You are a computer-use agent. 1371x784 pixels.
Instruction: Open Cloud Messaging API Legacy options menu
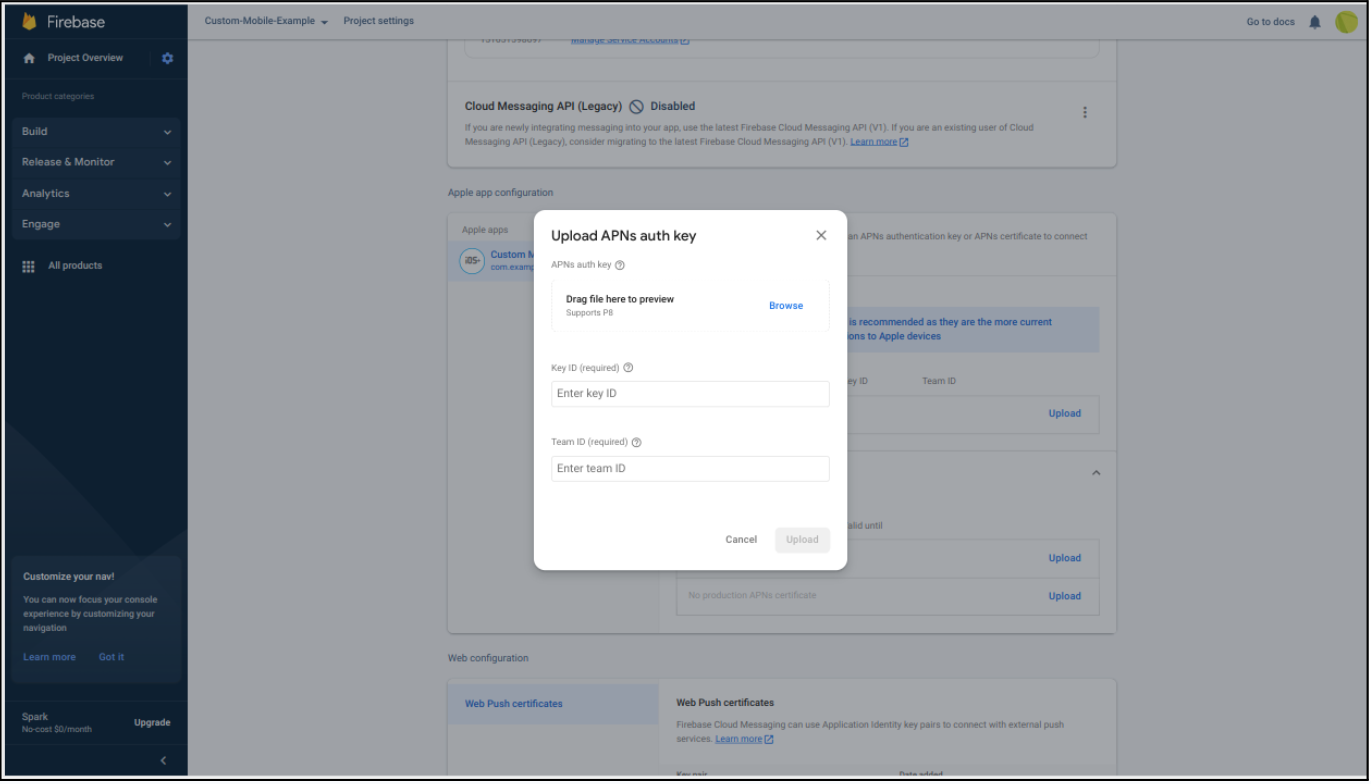(x=1085, y=113)
